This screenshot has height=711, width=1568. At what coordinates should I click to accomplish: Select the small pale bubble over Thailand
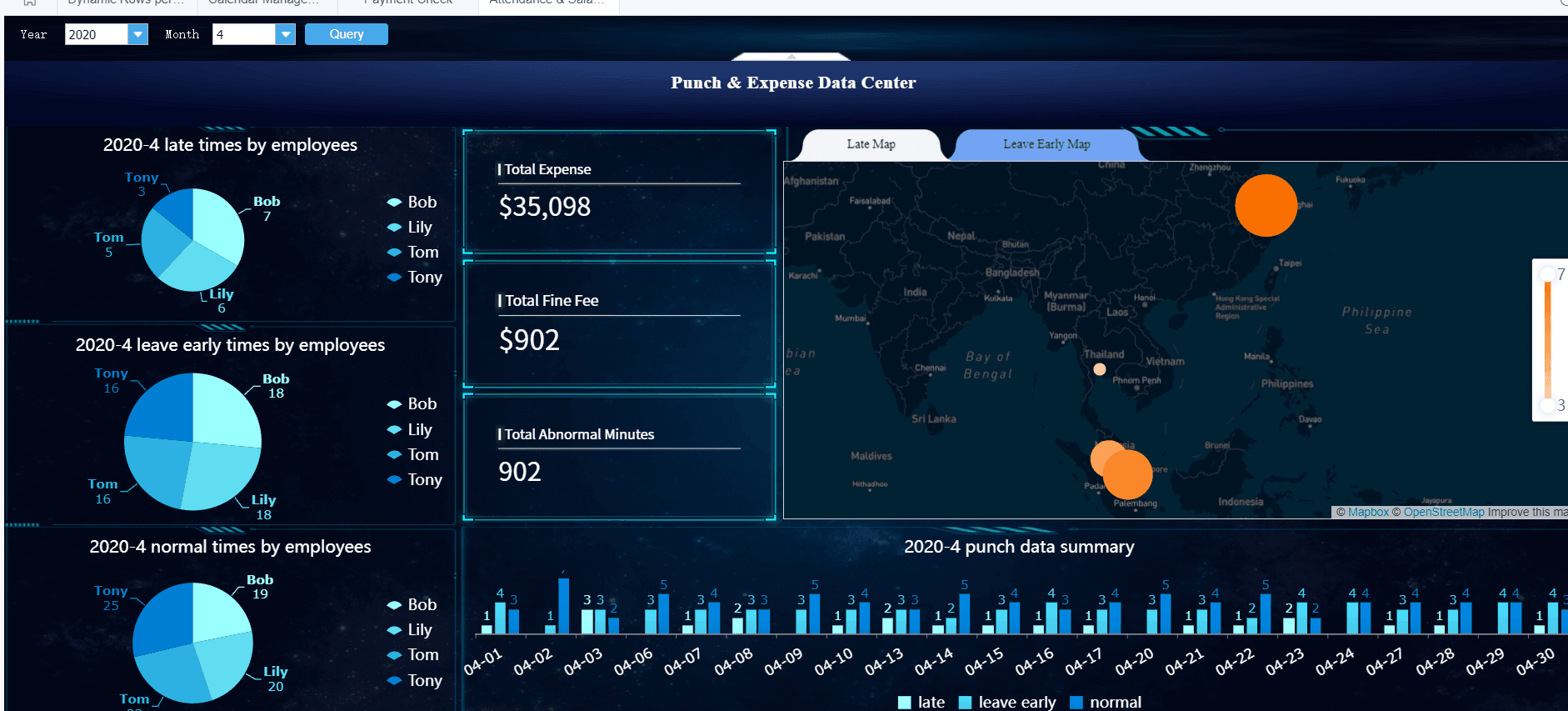(1100, 369)
